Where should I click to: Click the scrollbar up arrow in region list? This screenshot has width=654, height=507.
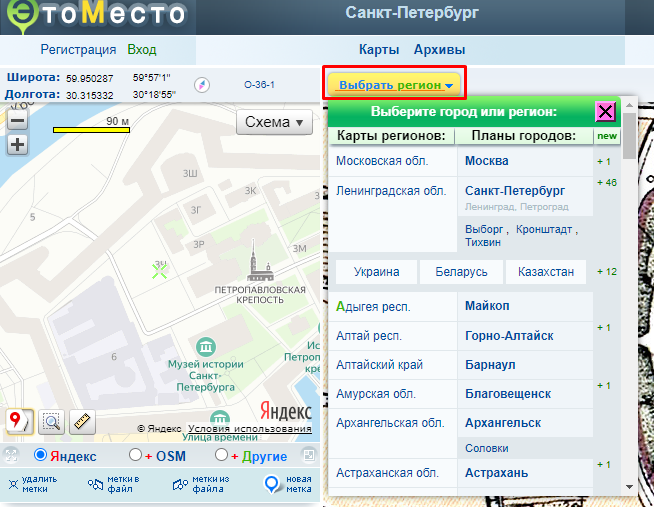pos(629,105)
